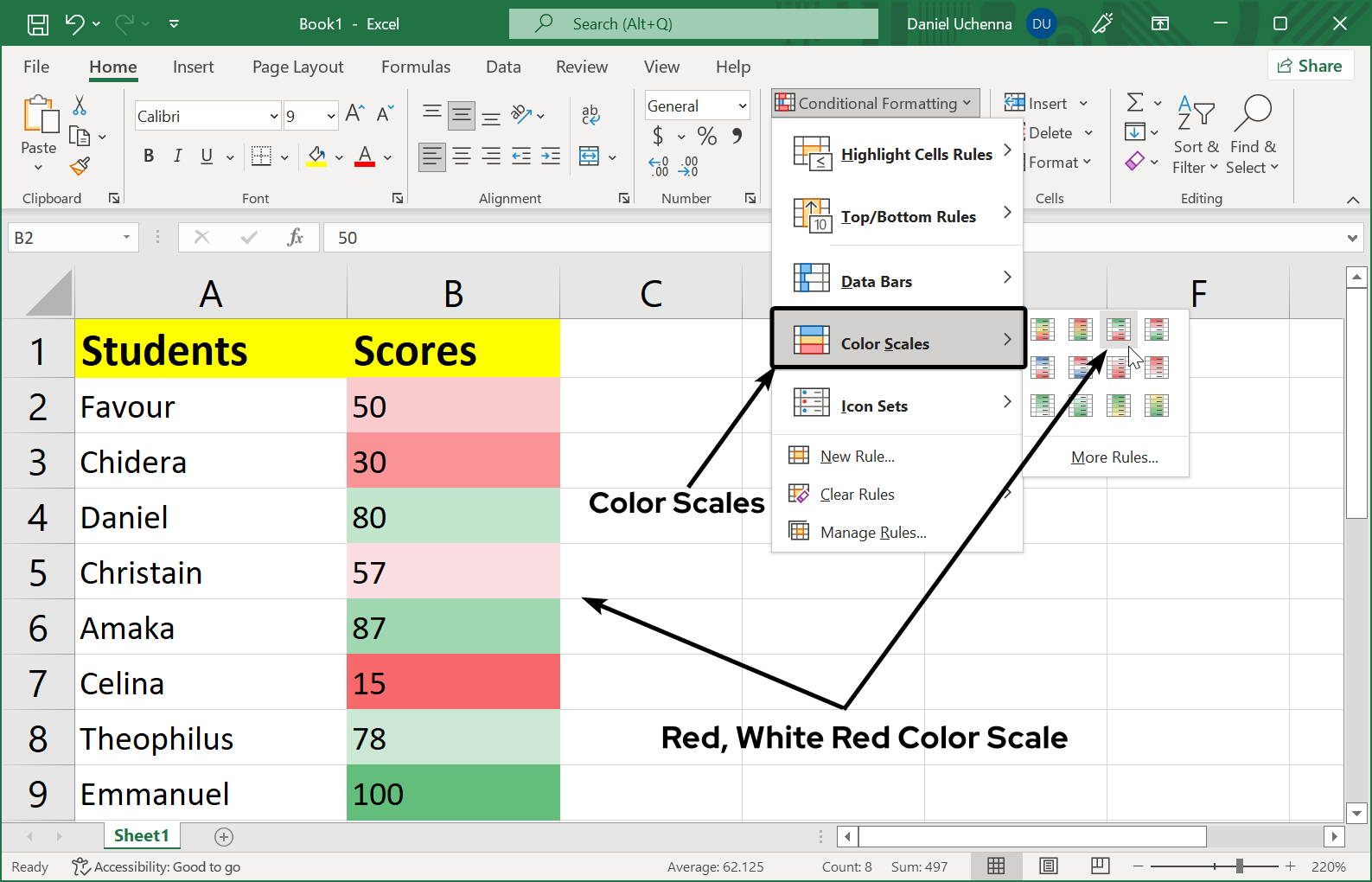
Task: Toggle Center horizontal alignment
Action: click(x=462, y=157)
